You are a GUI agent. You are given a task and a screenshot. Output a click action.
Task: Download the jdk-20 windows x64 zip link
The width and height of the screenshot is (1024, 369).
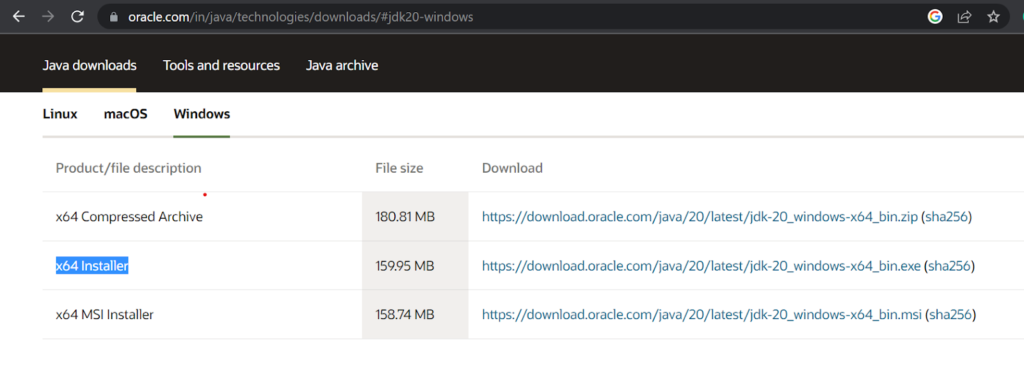click(x=700, y=217)
